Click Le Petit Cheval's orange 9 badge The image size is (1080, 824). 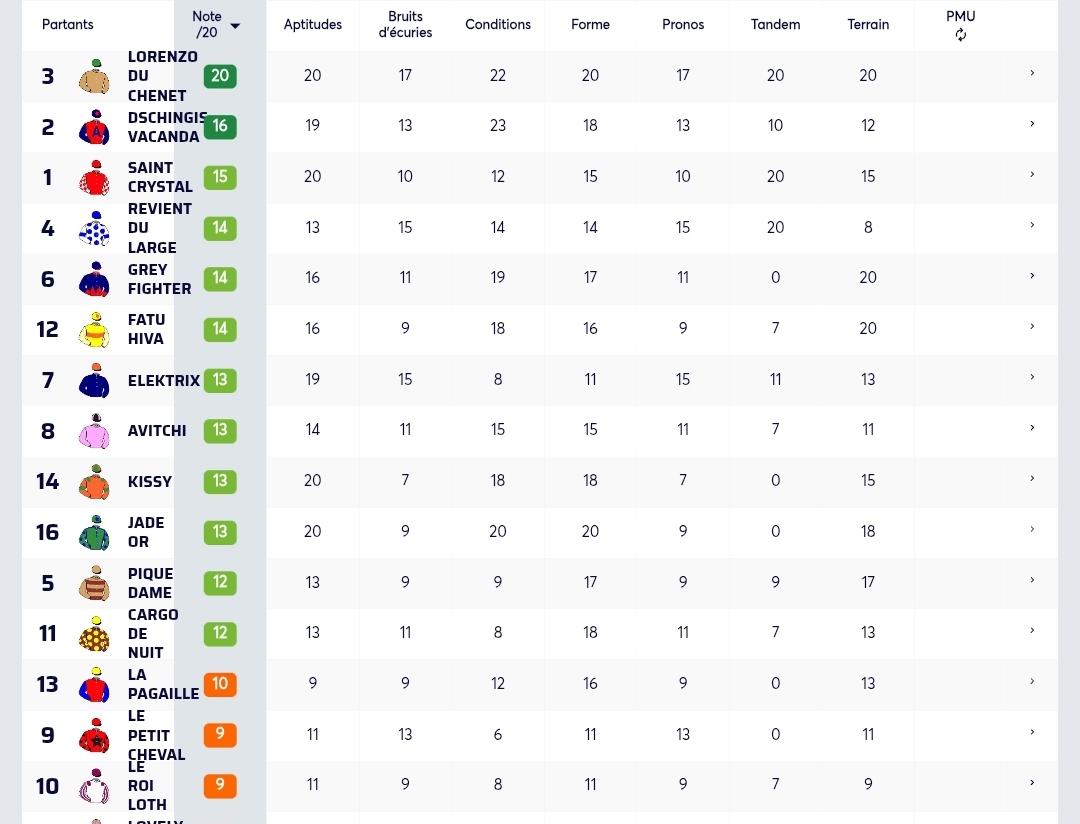(220, 734)
